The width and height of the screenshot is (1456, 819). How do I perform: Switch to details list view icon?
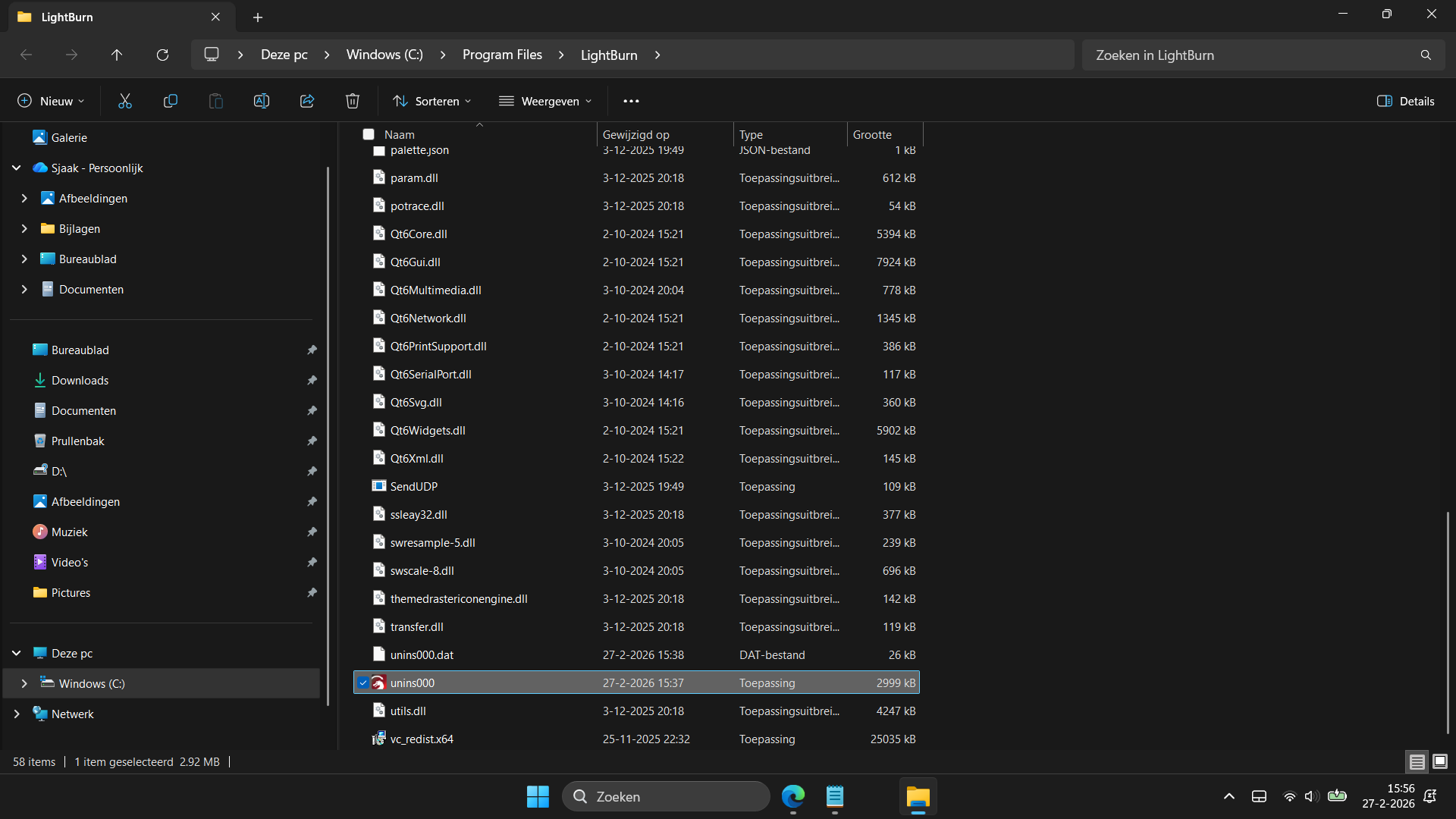(x=1417, y=761)
